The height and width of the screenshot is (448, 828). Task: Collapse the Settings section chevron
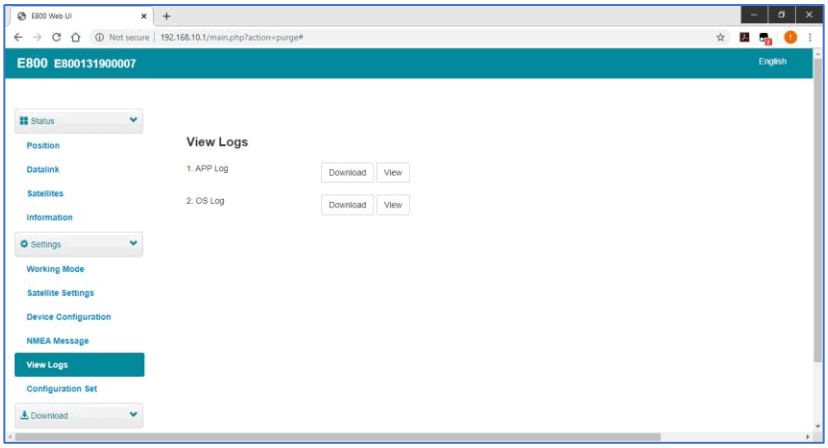133,244
